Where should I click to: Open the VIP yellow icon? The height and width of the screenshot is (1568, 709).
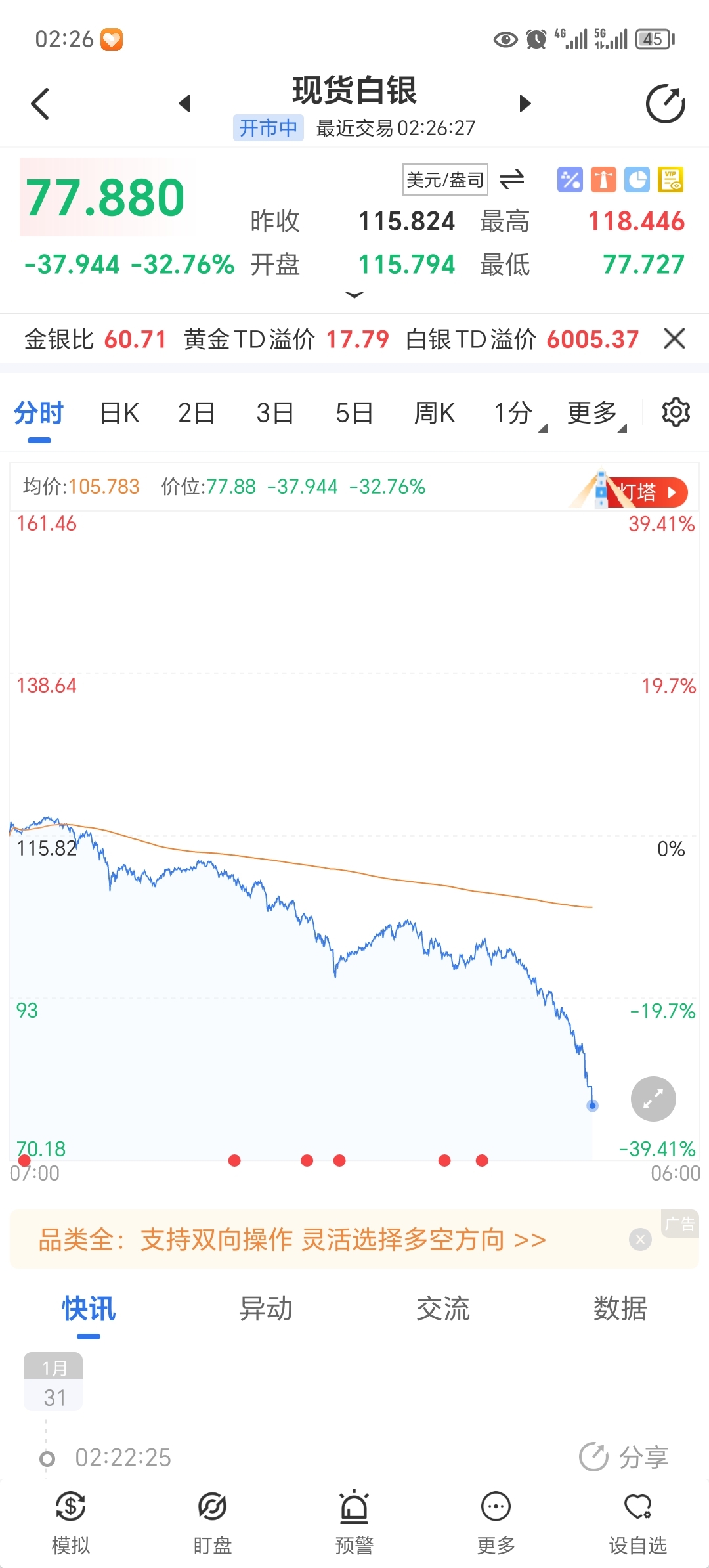pos(670,180)
